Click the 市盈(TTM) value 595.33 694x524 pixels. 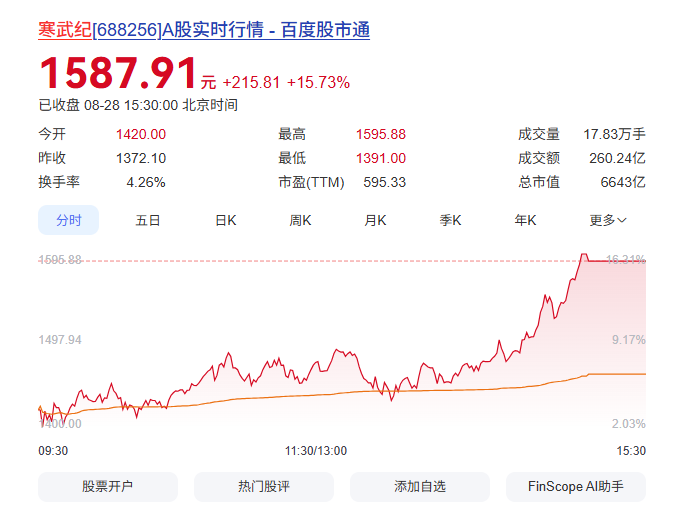point(384,182)
